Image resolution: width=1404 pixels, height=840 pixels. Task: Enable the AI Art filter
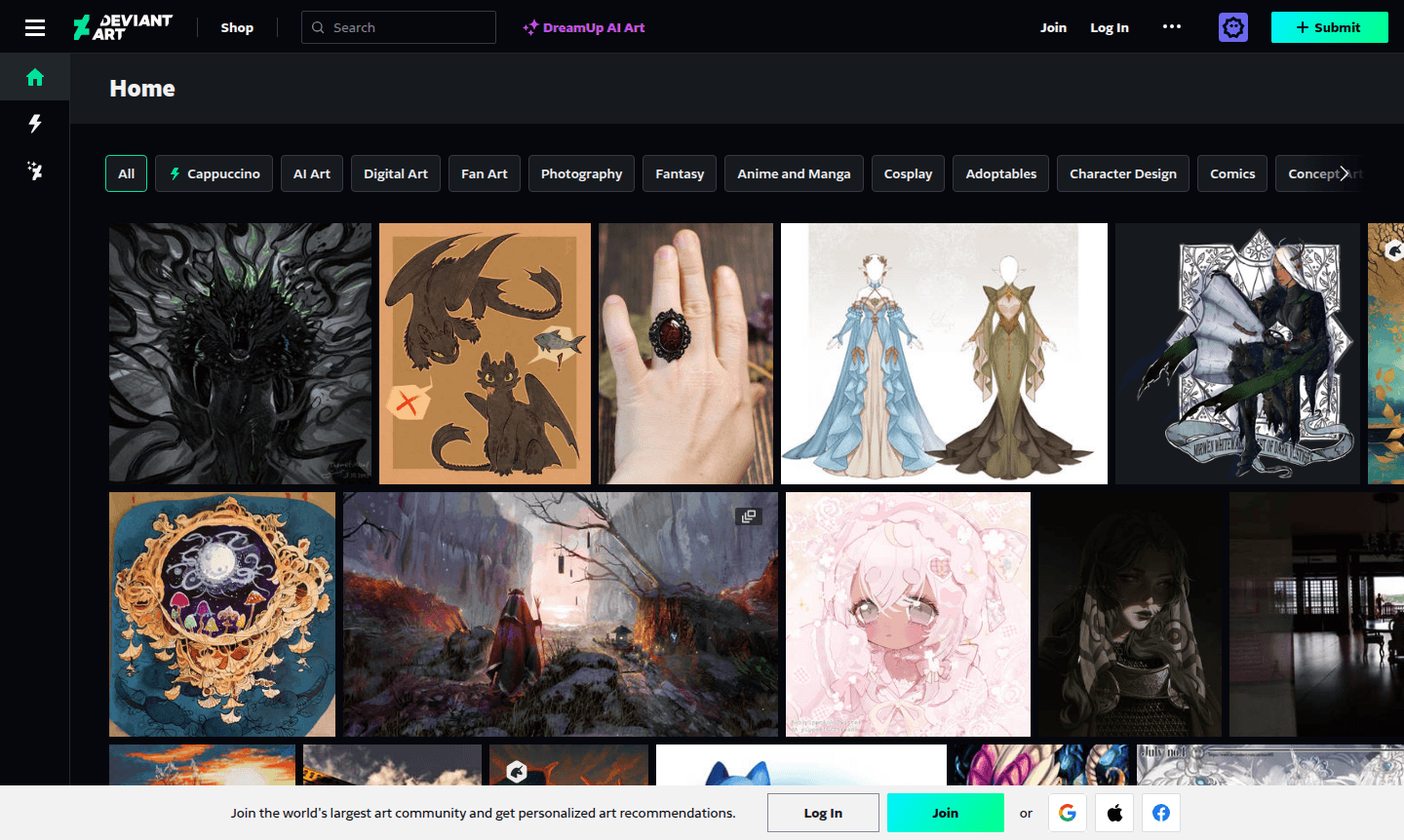coord(311,172)
